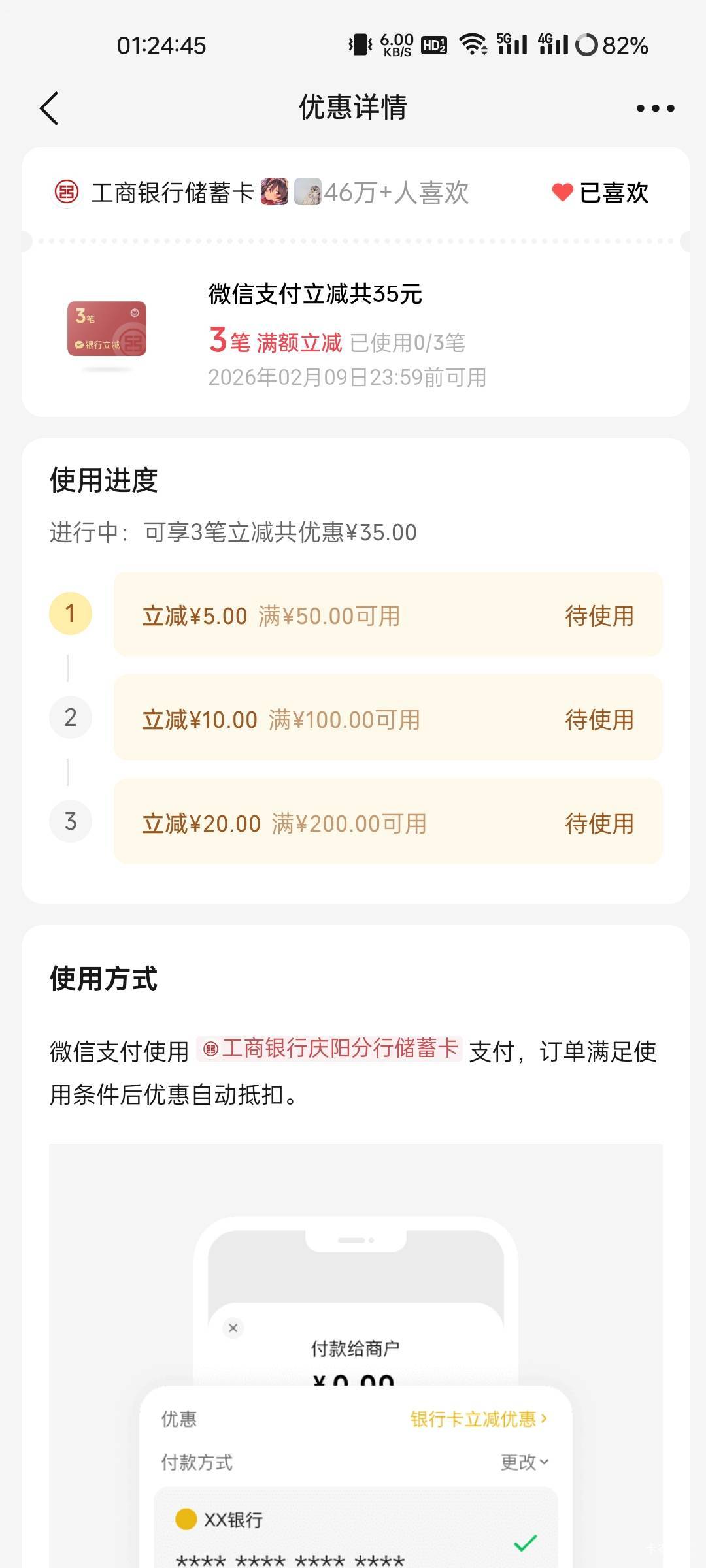
Task: Tap the 工商银行庆阳分行储蓄卡 link
Action: click(330, 1049)
